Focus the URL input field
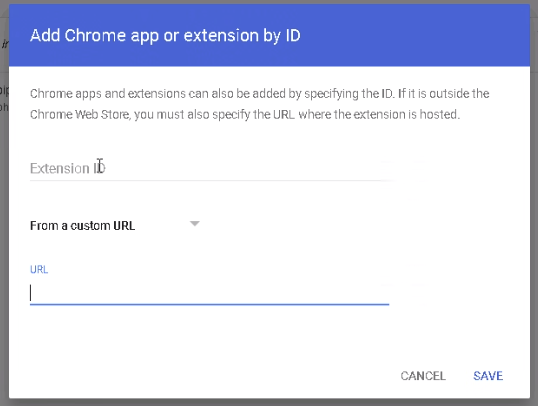This screenshot has width=538, height=406. click(x=209, y=293)
